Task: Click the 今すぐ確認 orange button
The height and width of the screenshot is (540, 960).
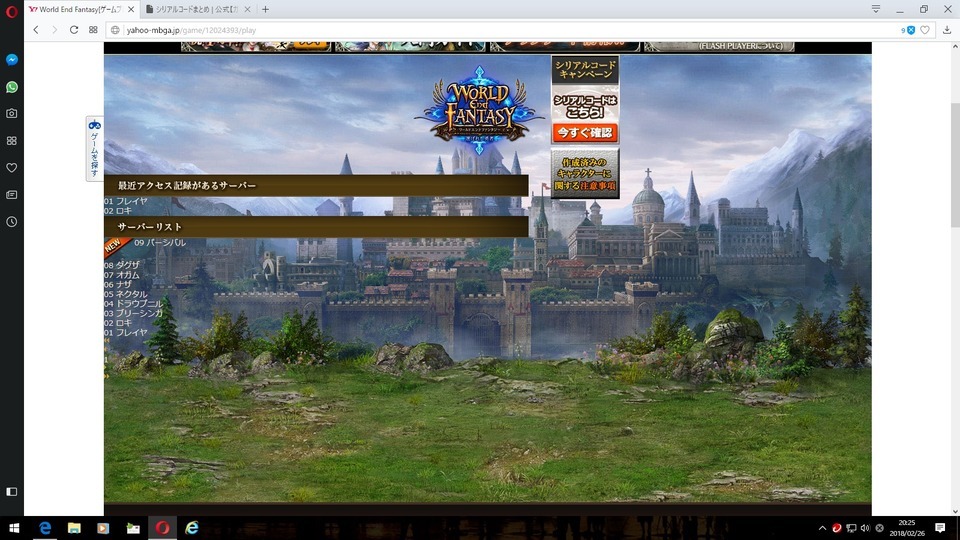Action: coord(585,132)
